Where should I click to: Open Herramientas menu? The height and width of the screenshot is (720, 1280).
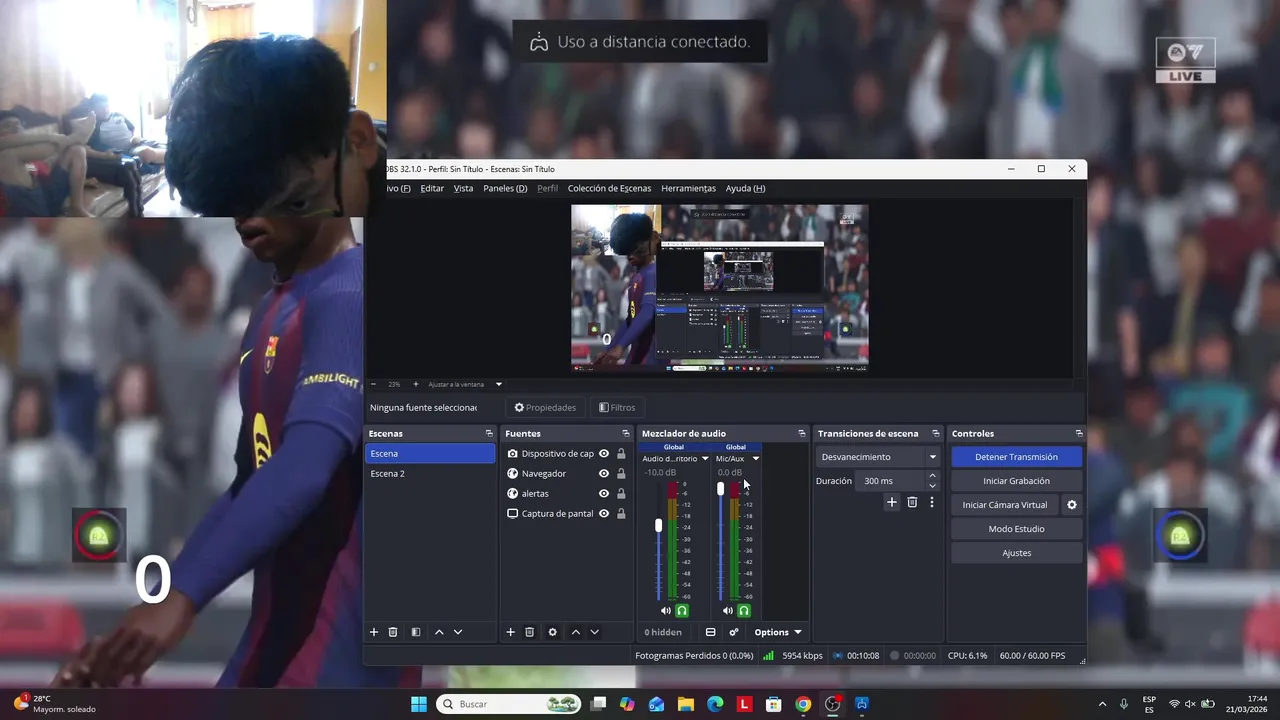pyautogui.click(x=688, y=188)
